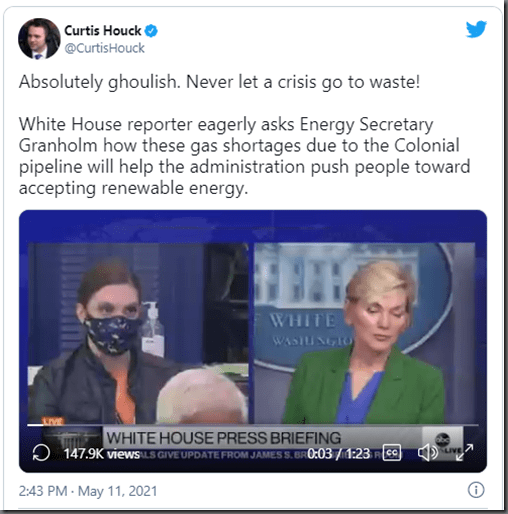
Task: Click the video progress bar
Action: (x=253, y=425)
